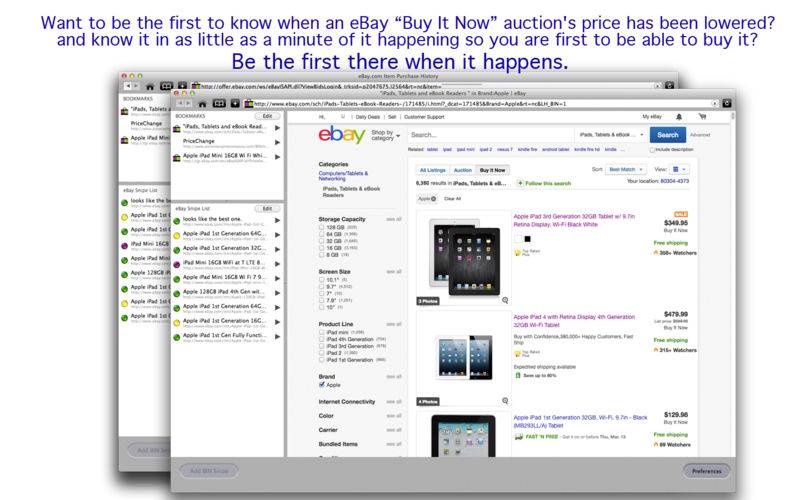Click the blue Search button
This screenshot has width=800, height=500.
tap(667, 135)
